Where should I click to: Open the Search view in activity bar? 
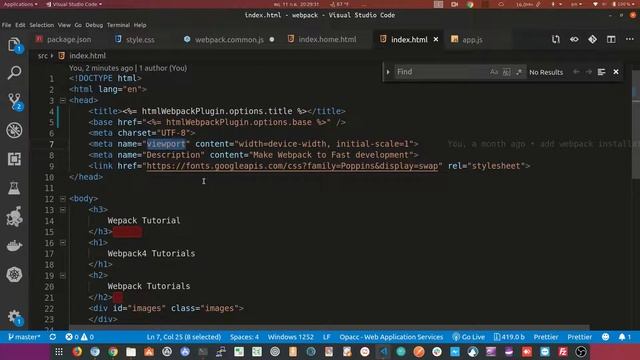pos(14,73)
